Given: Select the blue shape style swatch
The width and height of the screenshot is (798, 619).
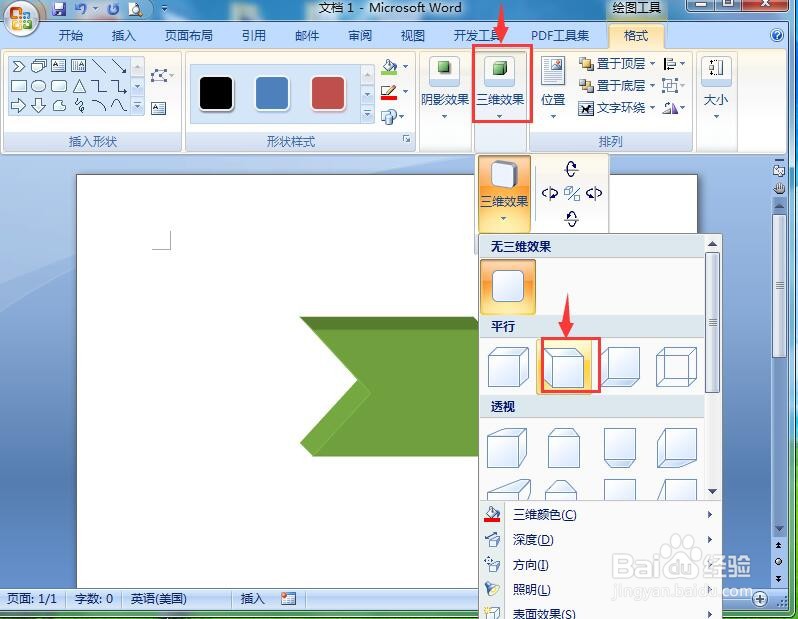Looking at the screenshot, I should 272,94.
